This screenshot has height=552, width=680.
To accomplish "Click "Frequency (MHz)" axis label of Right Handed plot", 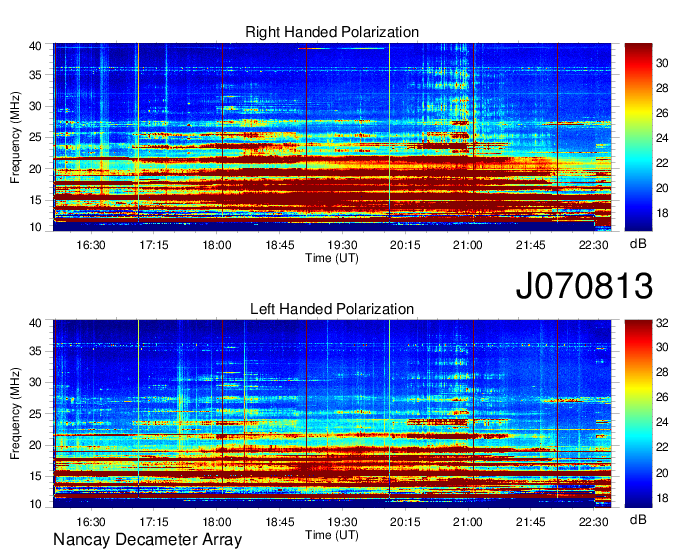I will coord(15,137).
